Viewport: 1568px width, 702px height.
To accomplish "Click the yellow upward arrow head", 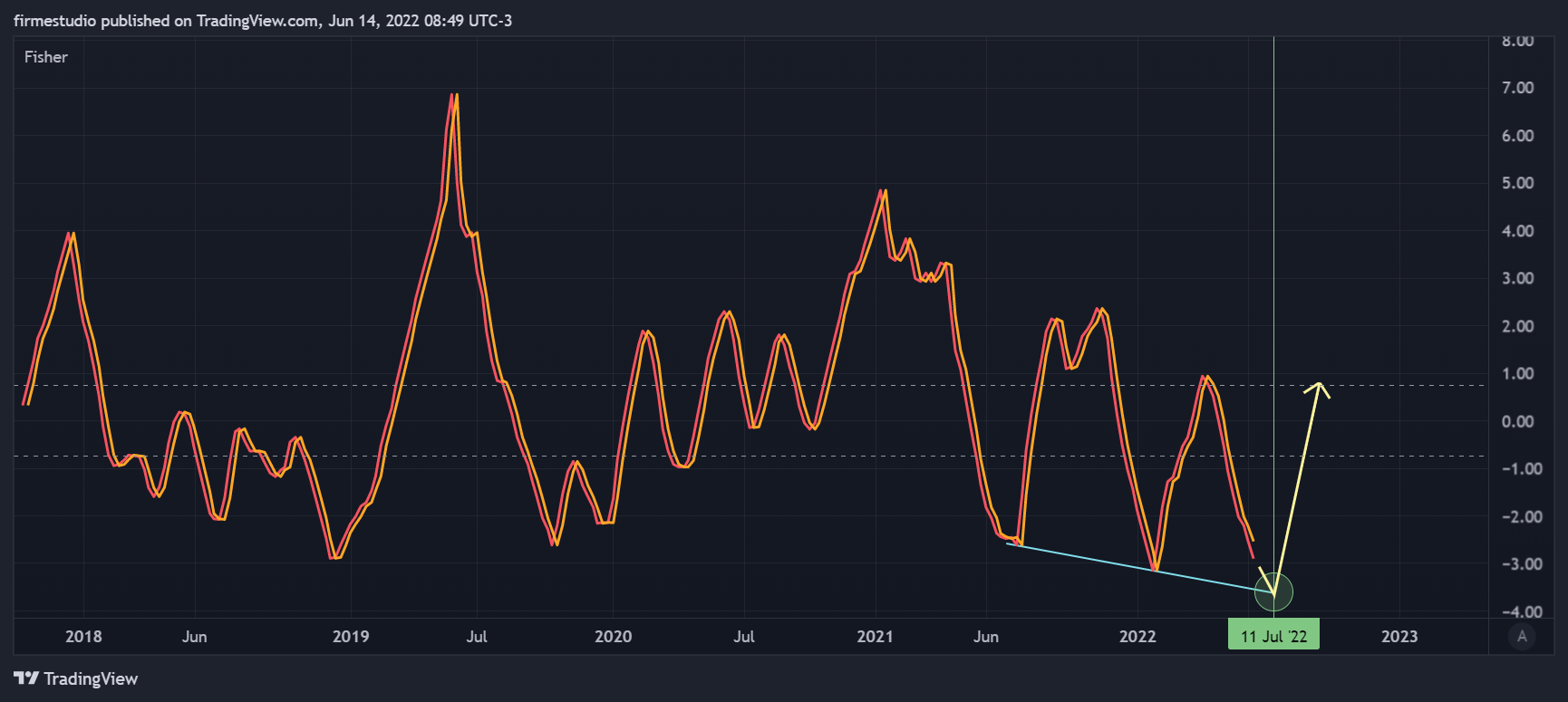I will point(1318,389).
